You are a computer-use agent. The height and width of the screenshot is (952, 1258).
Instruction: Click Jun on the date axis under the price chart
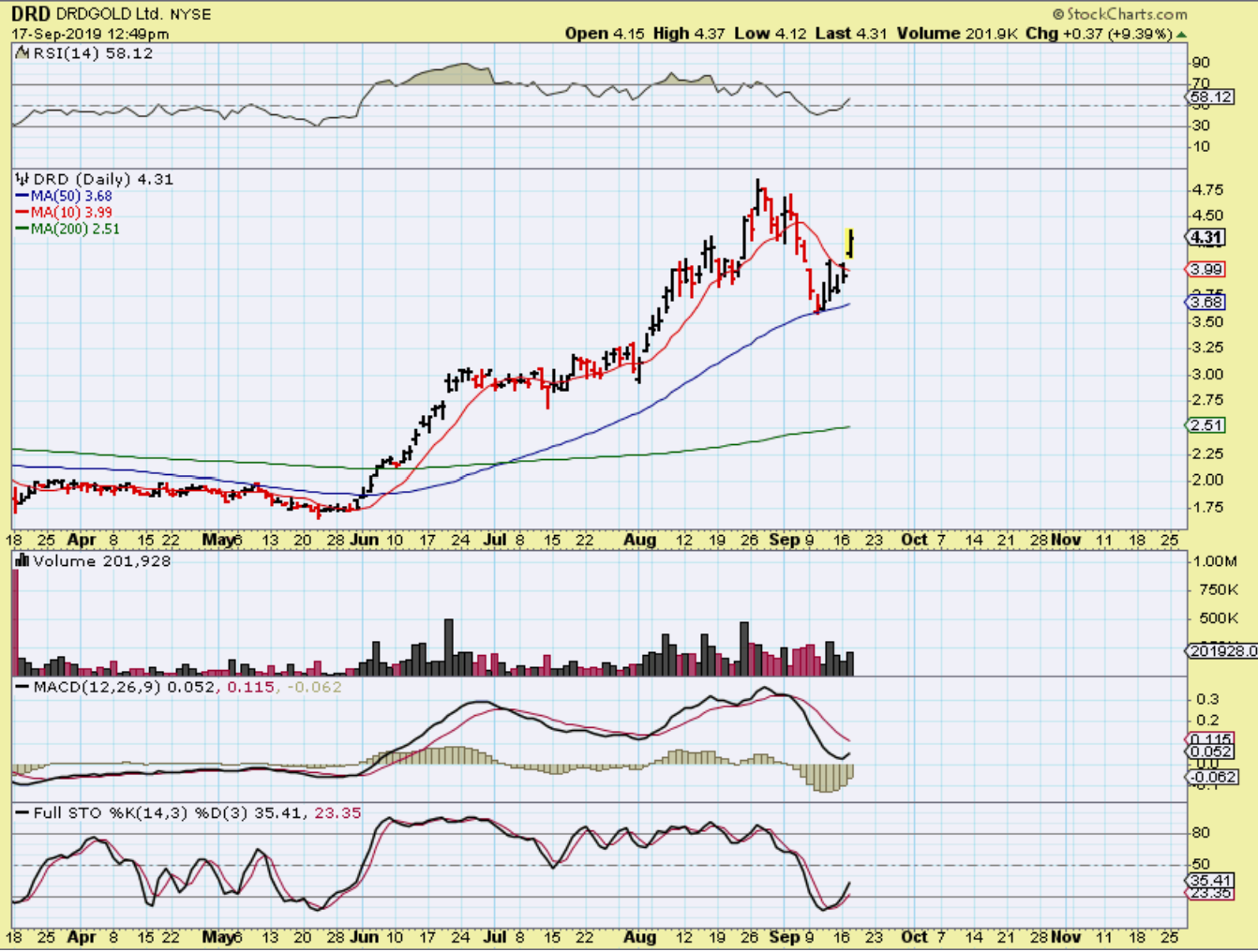[x=364, y=540]
